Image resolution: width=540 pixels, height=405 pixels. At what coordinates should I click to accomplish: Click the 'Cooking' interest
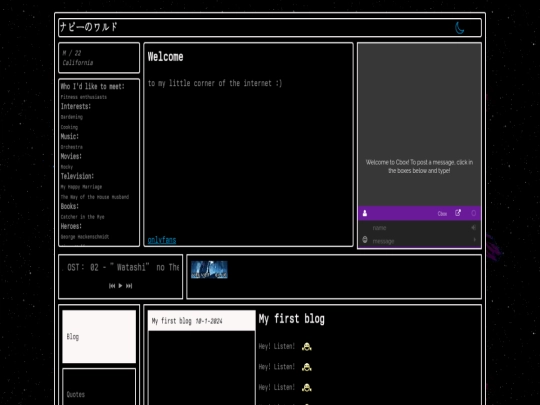[69, 127]
